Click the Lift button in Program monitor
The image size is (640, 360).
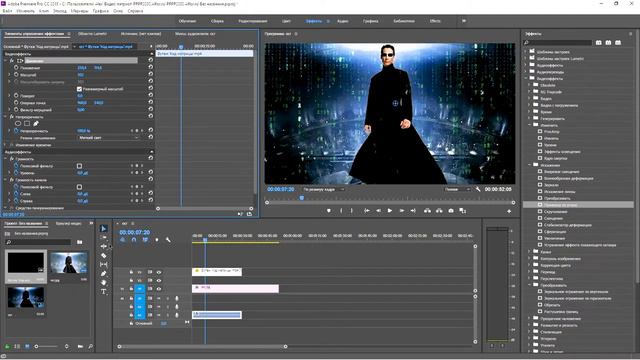(427, 211)
